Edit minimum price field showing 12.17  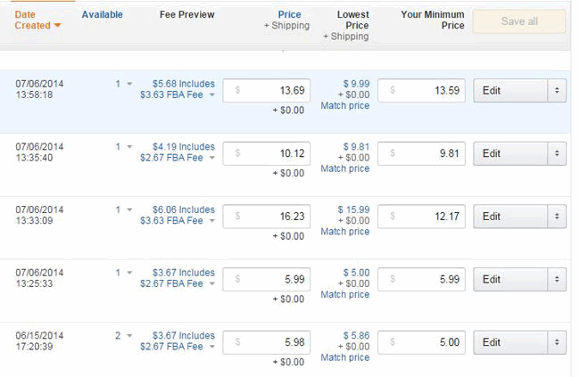pyautogui.click(x=421, y=216)
